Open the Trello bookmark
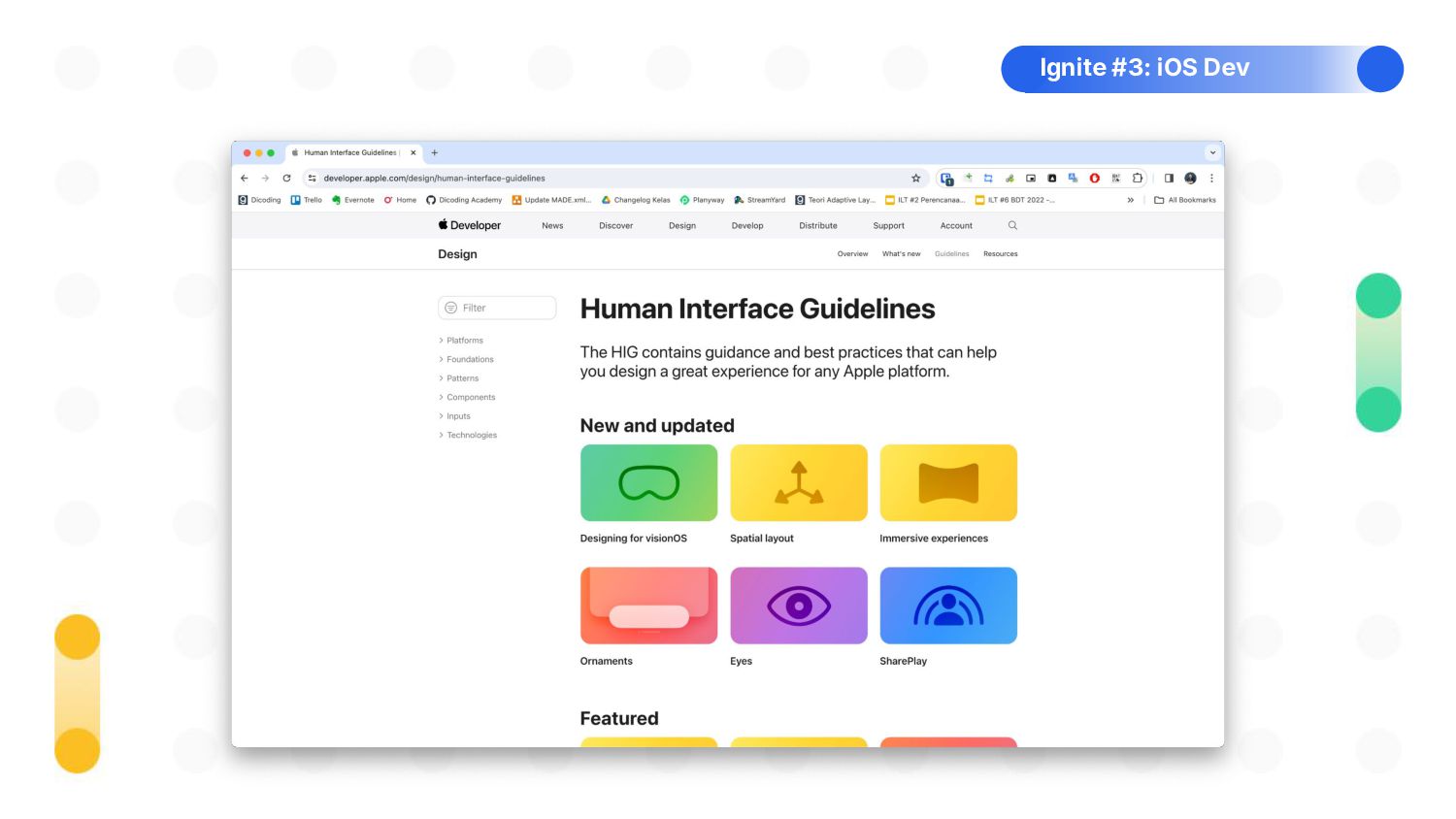 point(306,200)
